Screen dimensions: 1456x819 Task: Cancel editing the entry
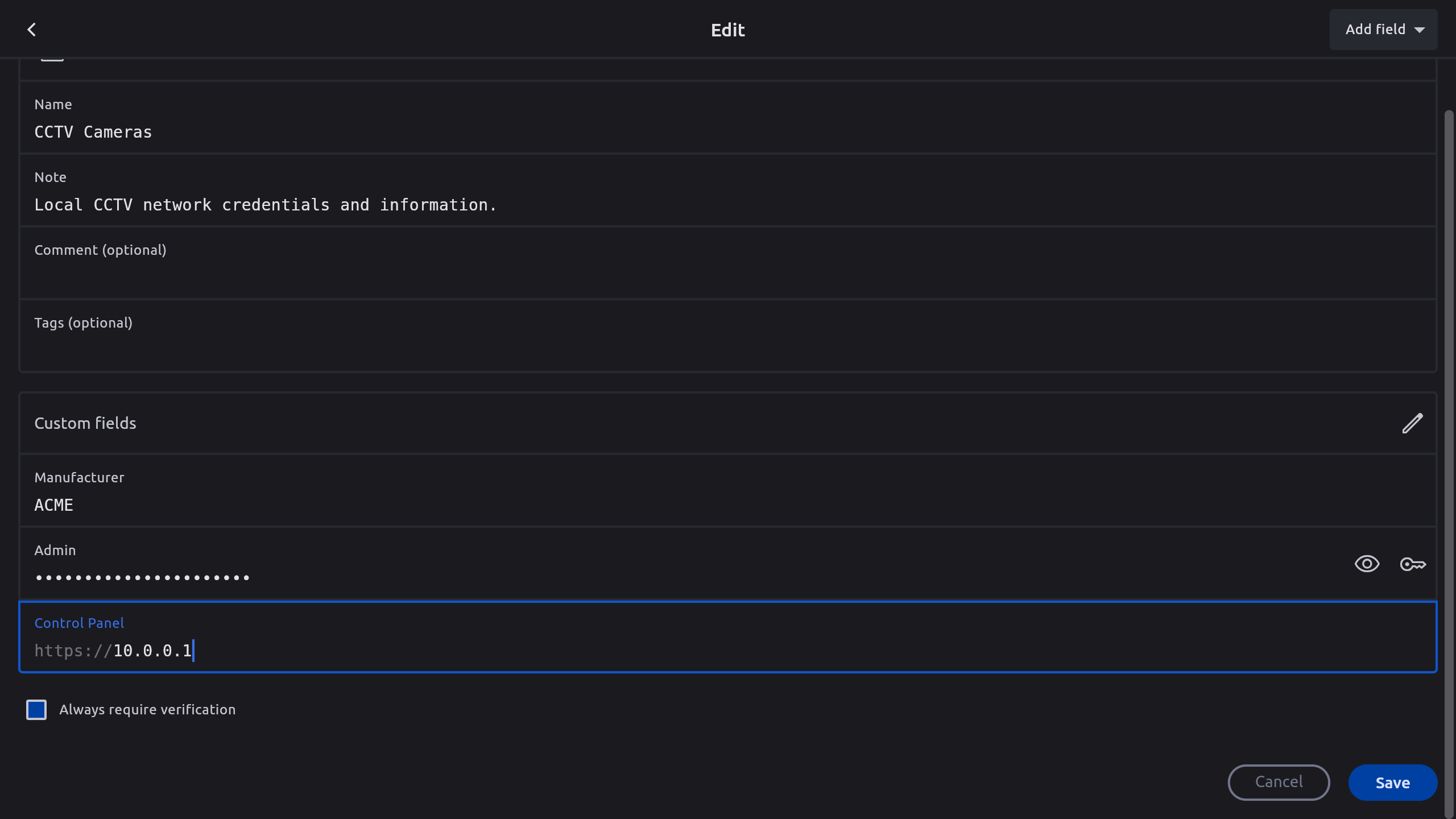coord(1279,782)
